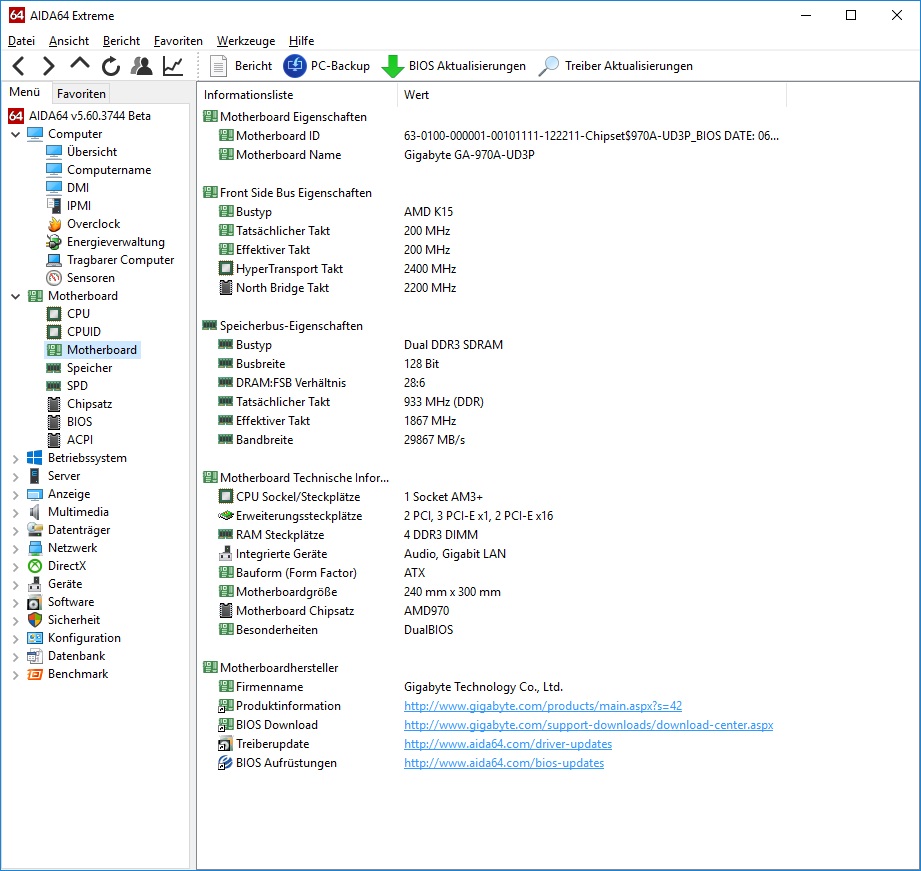This screenshot has width=921, height=871.
Task: Select the Bandbreite row
Action: pyautogui.click(x=491, y=440)
